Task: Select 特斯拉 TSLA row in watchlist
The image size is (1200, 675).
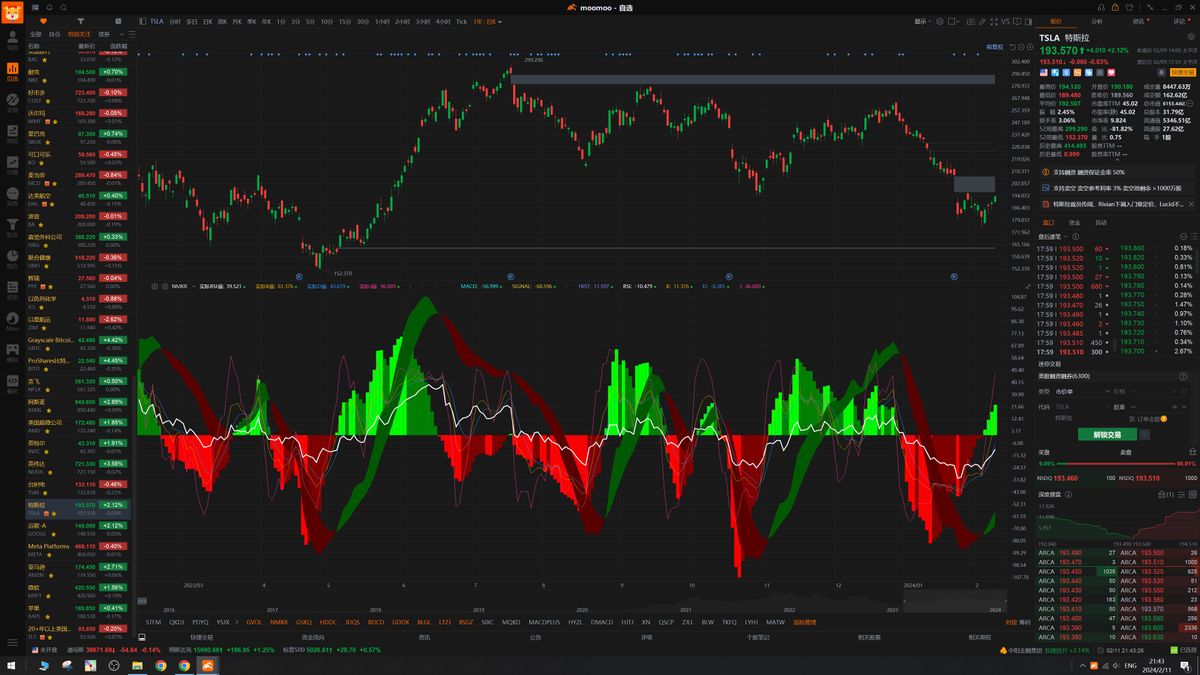Action: pos(77,507)
